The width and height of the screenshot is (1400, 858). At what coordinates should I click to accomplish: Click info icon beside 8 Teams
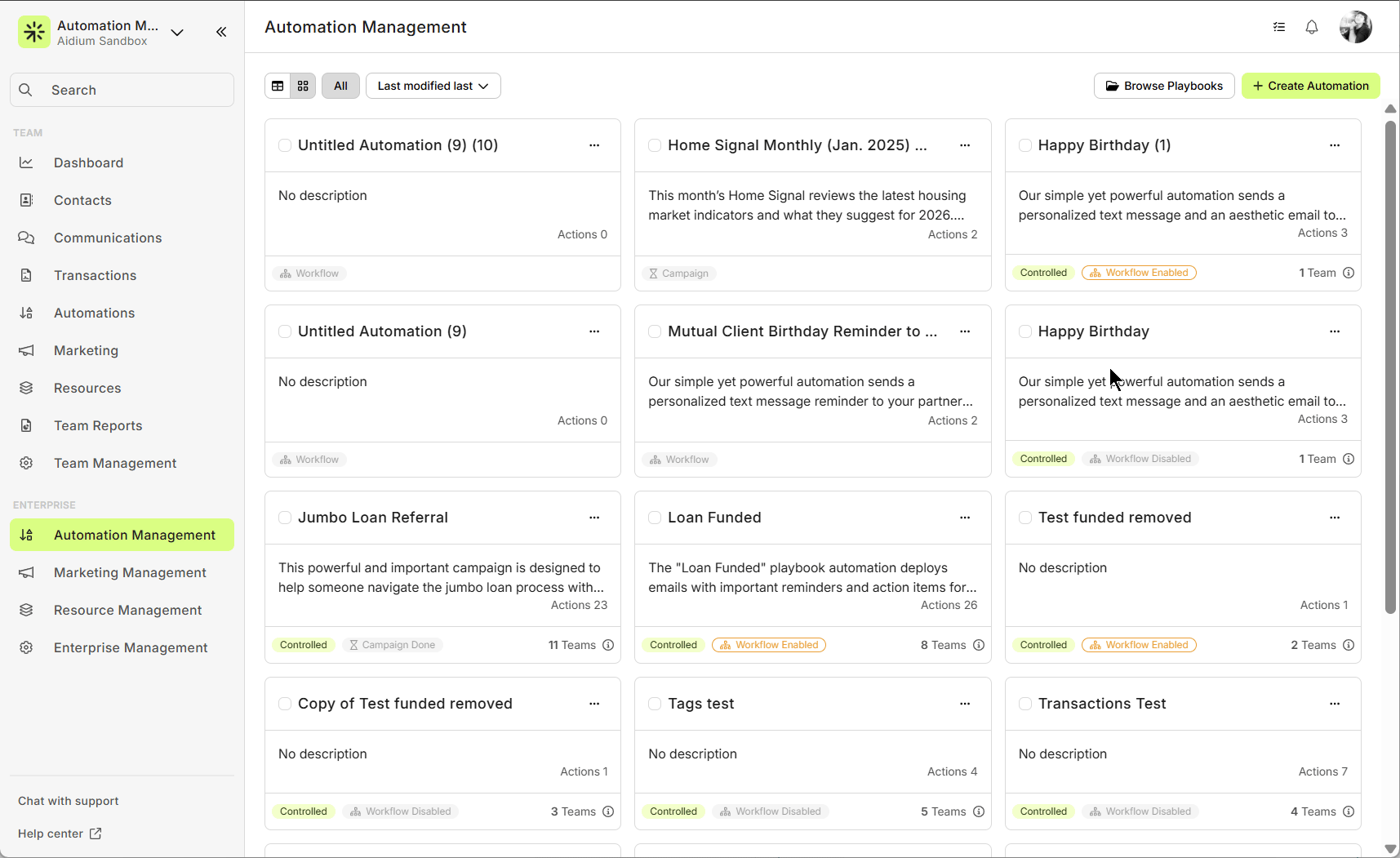[979, 645]
